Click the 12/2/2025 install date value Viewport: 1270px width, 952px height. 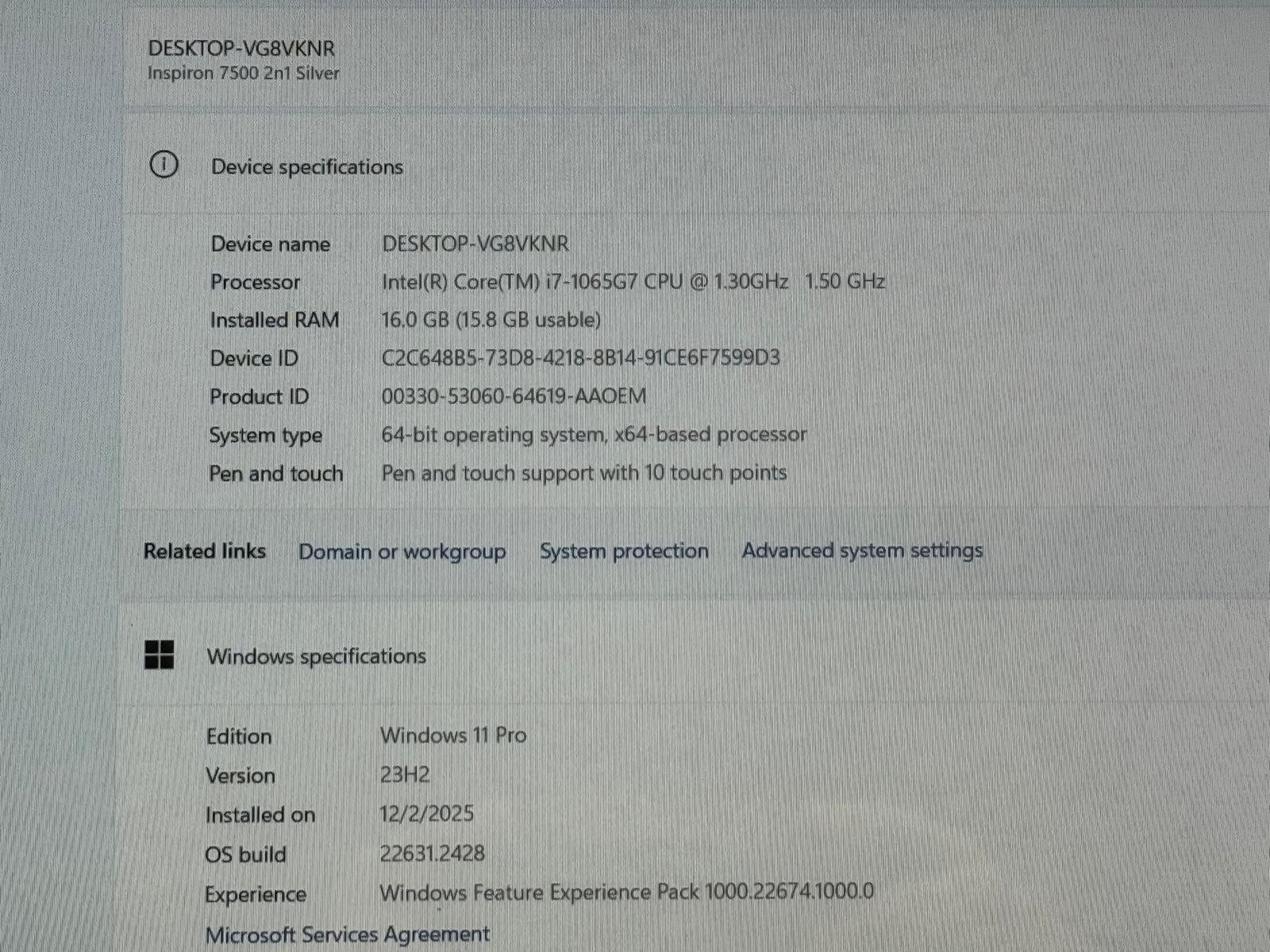point(426,813)
